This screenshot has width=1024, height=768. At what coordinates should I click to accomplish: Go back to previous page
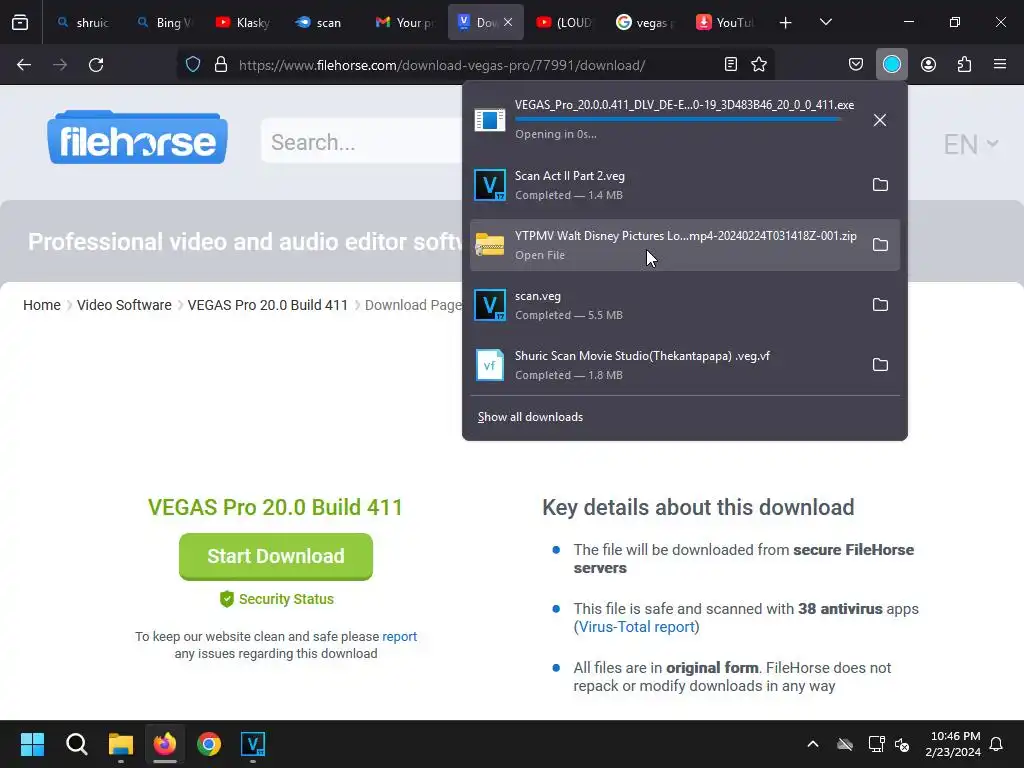pos(24,65)
